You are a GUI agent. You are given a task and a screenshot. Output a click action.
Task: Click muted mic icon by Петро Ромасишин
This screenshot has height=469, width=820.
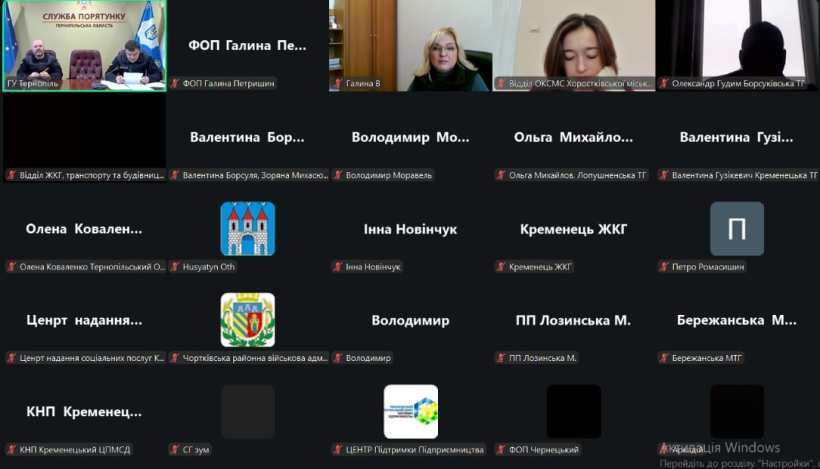664,267
